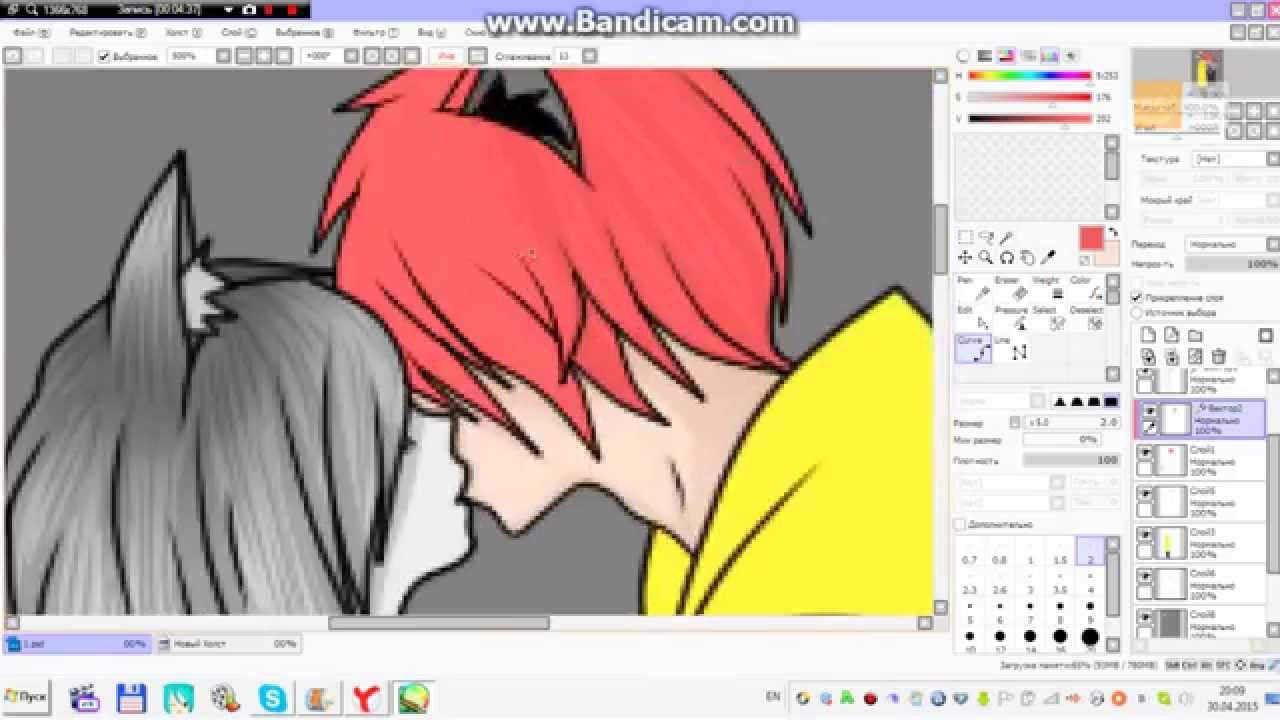Open the Слой menu

(238, 33)
